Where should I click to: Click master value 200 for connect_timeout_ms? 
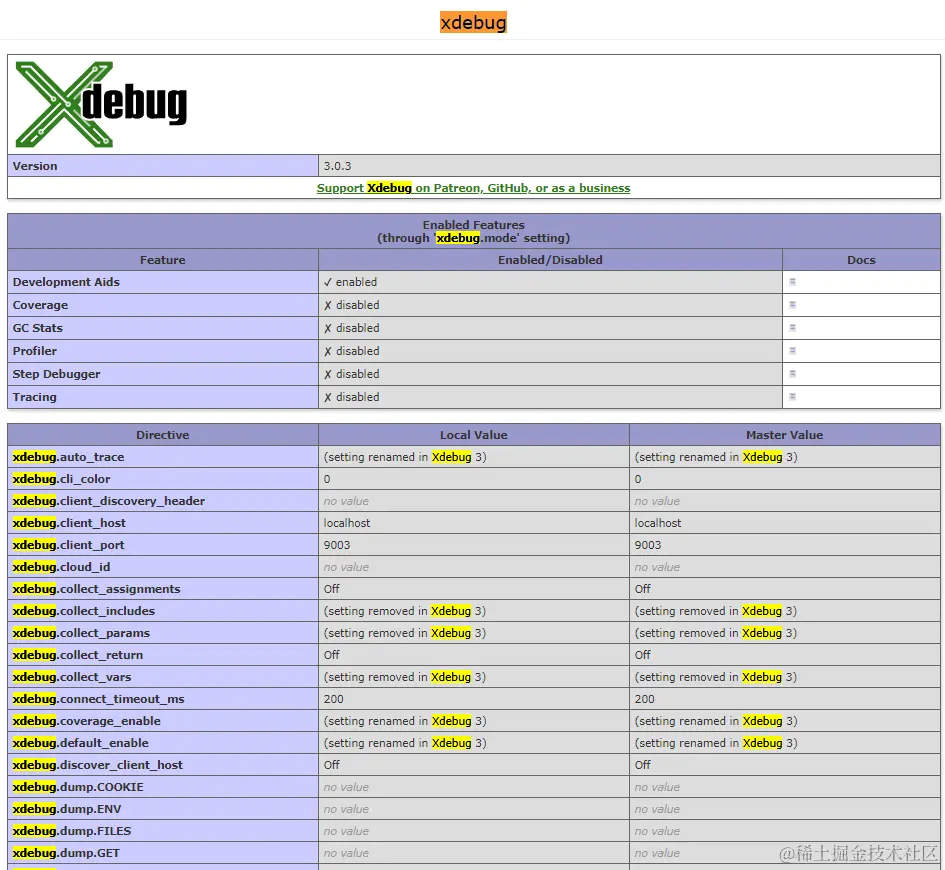644,699
